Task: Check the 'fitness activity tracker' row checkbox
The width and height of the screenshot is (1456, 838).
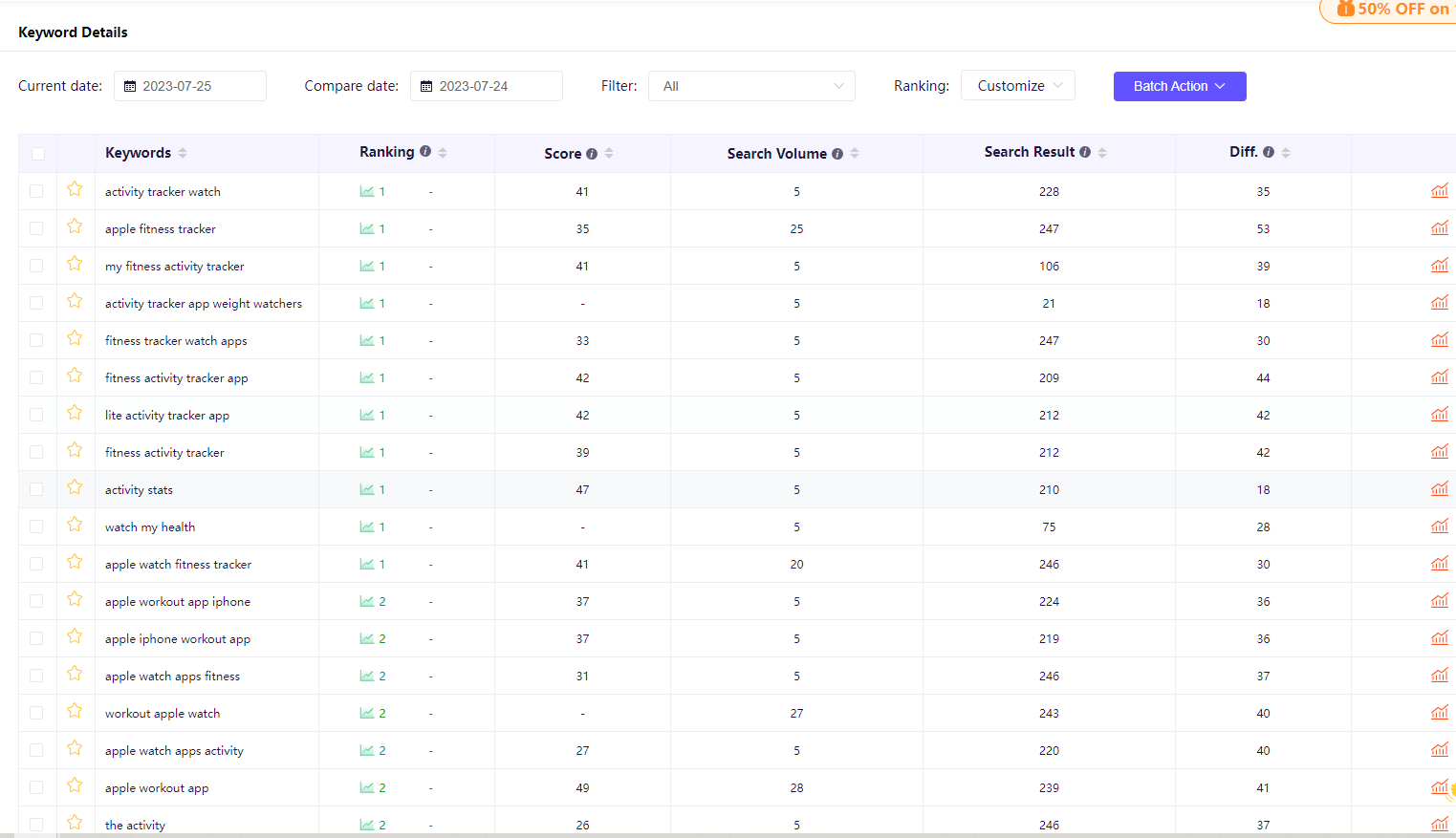Action: point(36,452)
